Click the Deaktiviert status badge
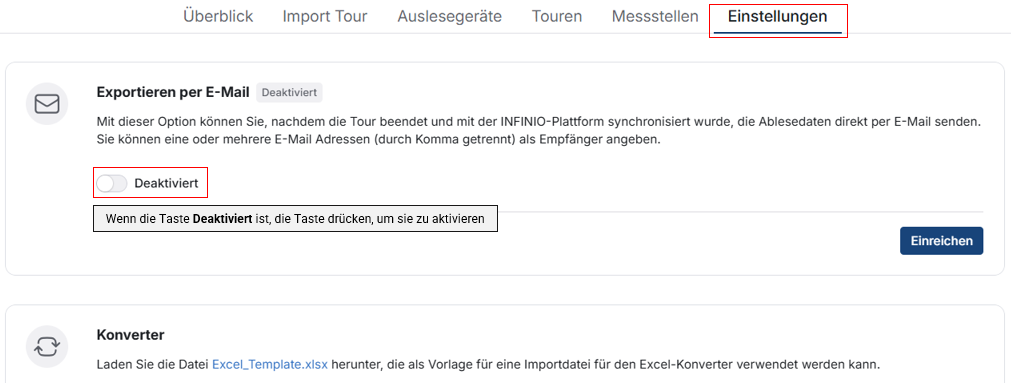This screenshot has height=384, width=1011. coord(289,93)
